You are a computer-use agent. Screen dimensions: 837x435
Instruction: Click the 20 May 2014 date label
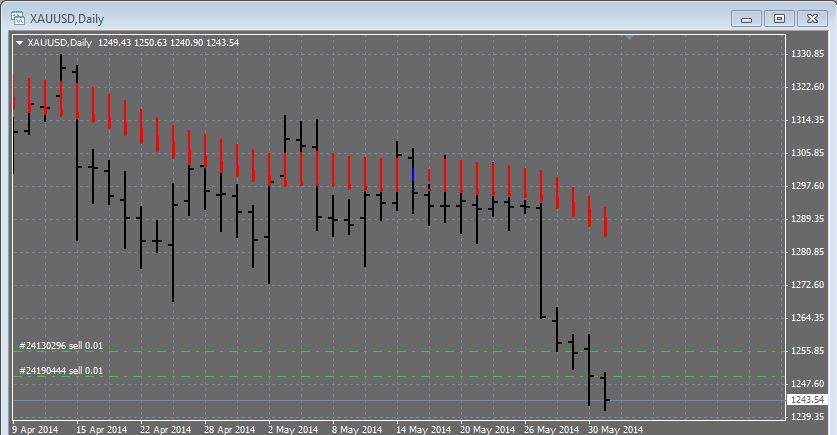[487, 429]
